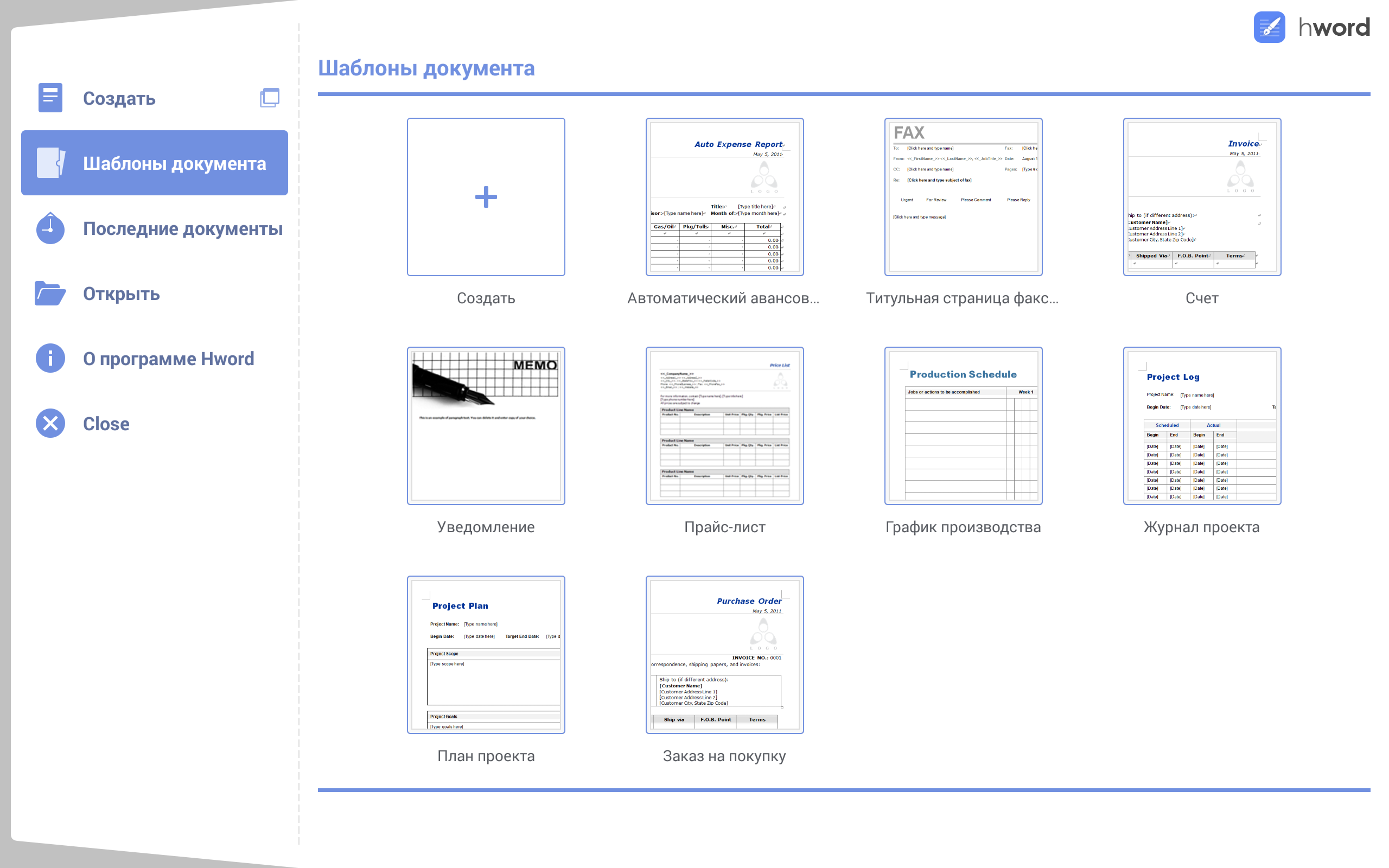Click the clock icon for Последние документы
This screenshot has width=1389, height=868.
(x=50, y=228)
